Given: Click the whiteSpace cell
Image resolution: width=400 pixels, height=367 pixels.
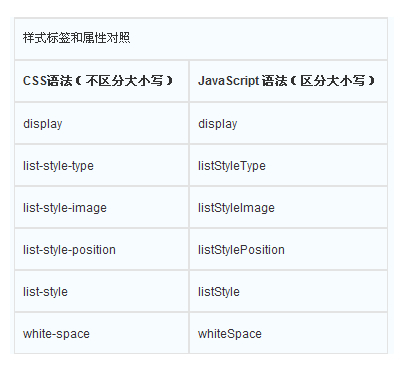Looking at the screenshot, I should pos(288,333).
